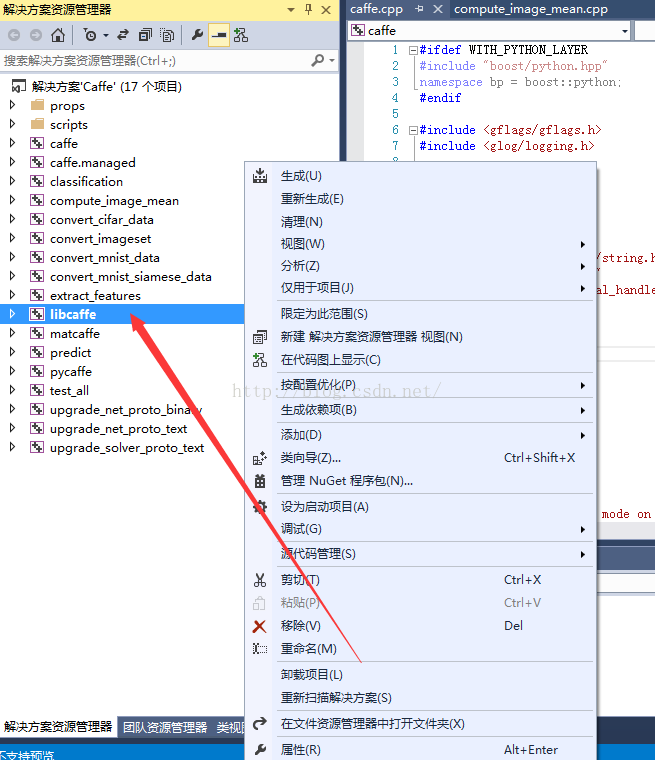655x760 pixels.
Task: Choose 重命名(M) Rename menu entry
Action: tap(421, 649)
